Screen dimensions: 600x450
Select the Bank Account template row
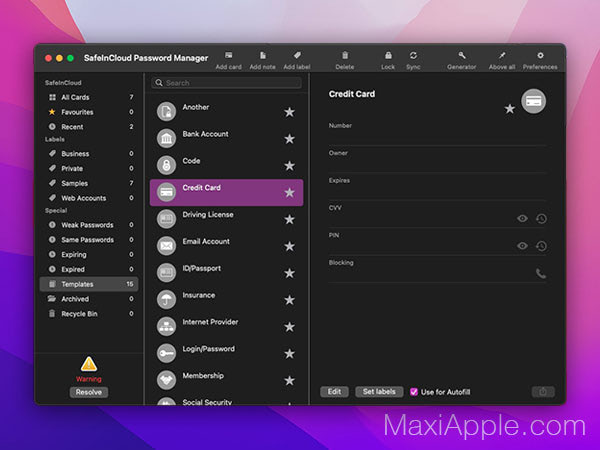point(227,139)
